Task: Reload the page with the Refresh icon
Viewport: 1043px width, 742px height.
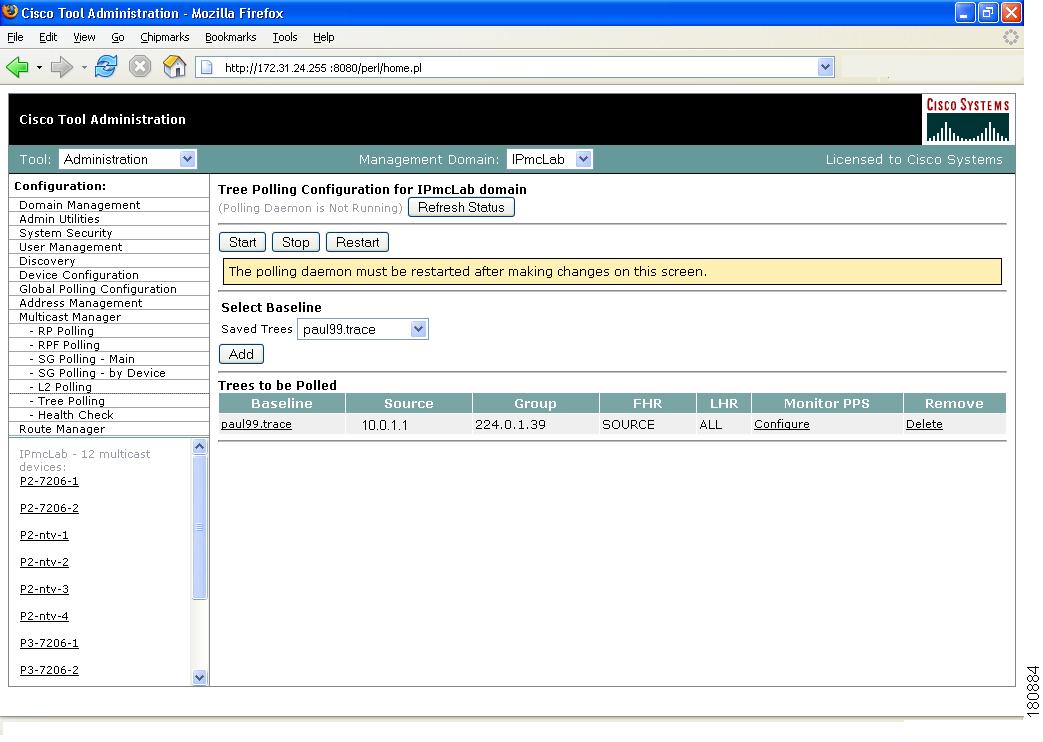Action: [x=106, y=67]
